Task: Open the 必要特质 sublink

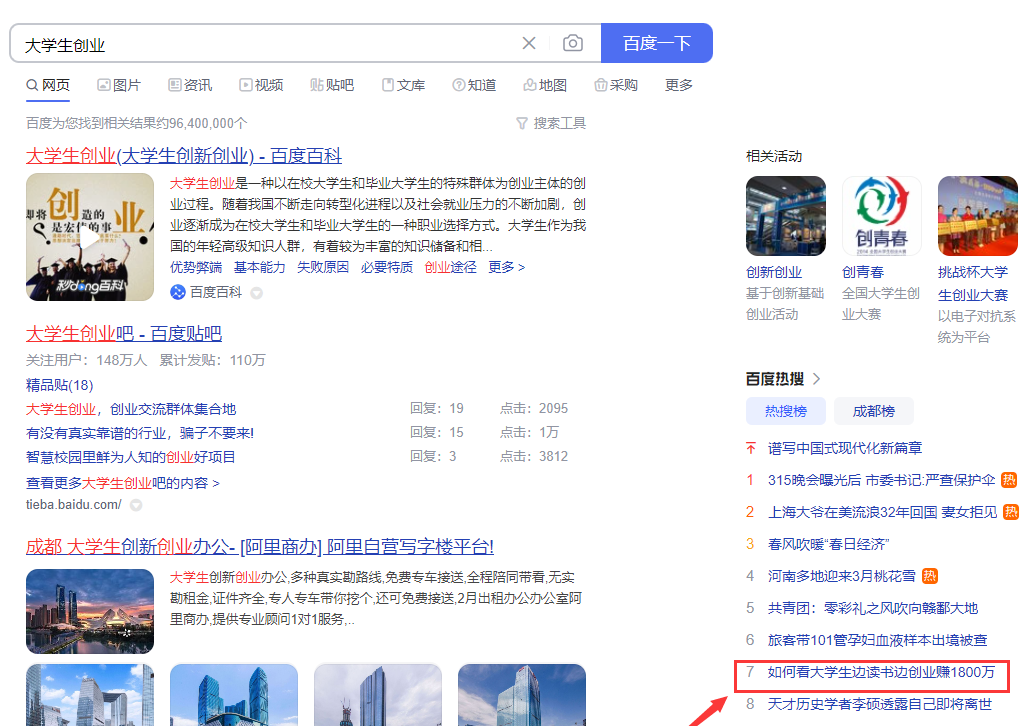Action: click(387, 267)
